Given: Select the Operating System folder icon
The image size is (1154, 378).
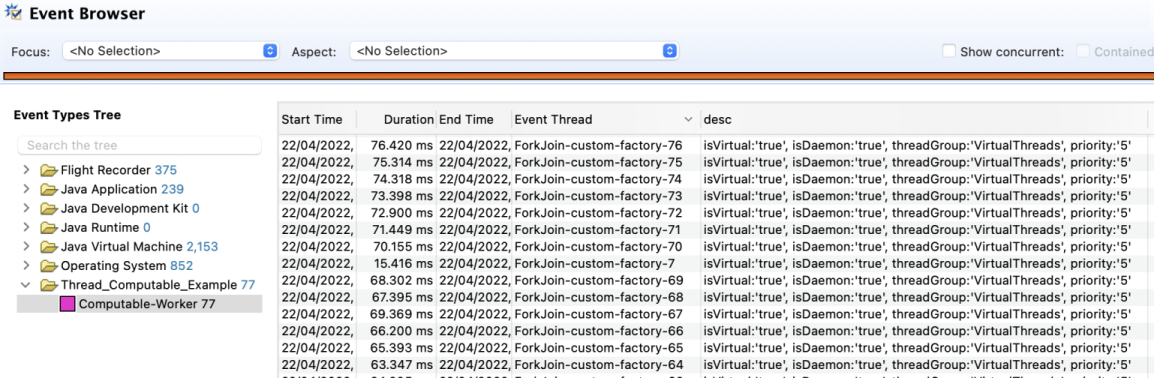Looking at the screenshot, I should click(49, 266).
